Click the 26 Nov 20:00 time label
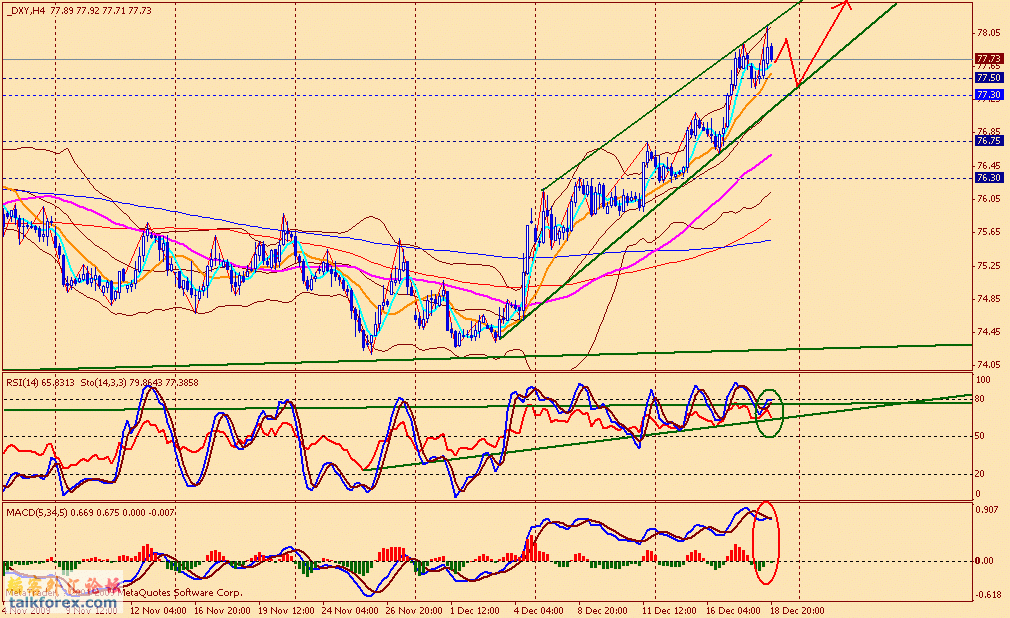Viewport: 1010px width, 618px height. coord(414,610)
